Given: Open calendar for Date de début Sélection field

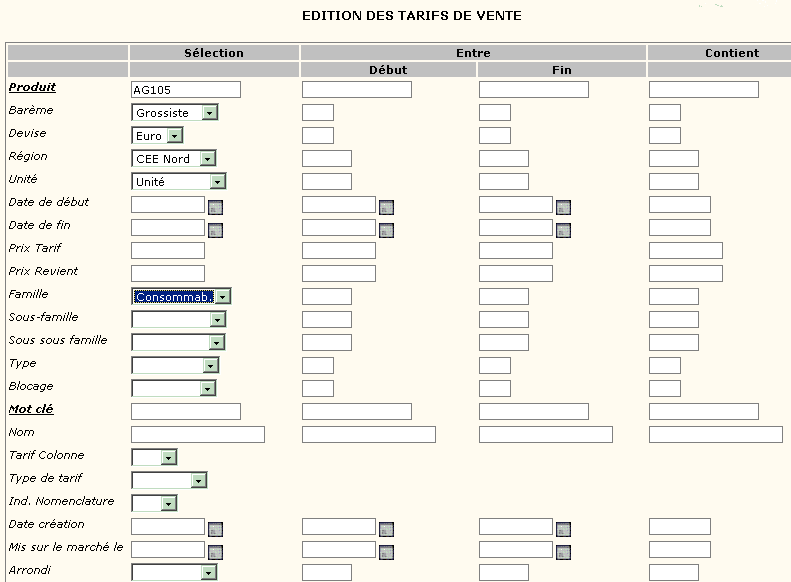Looking at the screenshot, I should click(x=215, y=207).
